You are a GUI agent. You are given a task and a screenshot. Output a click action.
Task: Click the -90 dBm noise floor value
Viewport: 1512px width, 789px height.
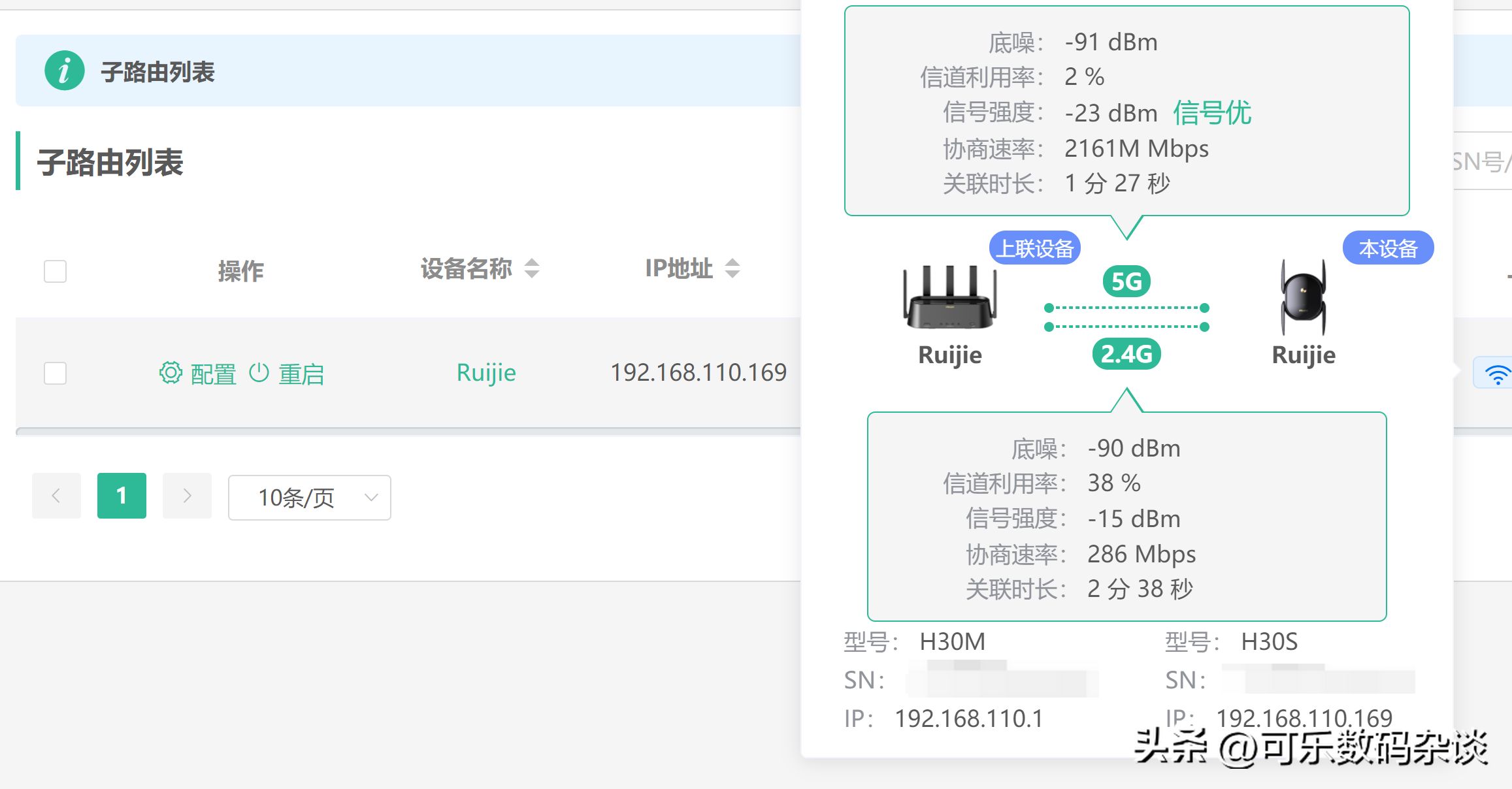click(1134, 449)
